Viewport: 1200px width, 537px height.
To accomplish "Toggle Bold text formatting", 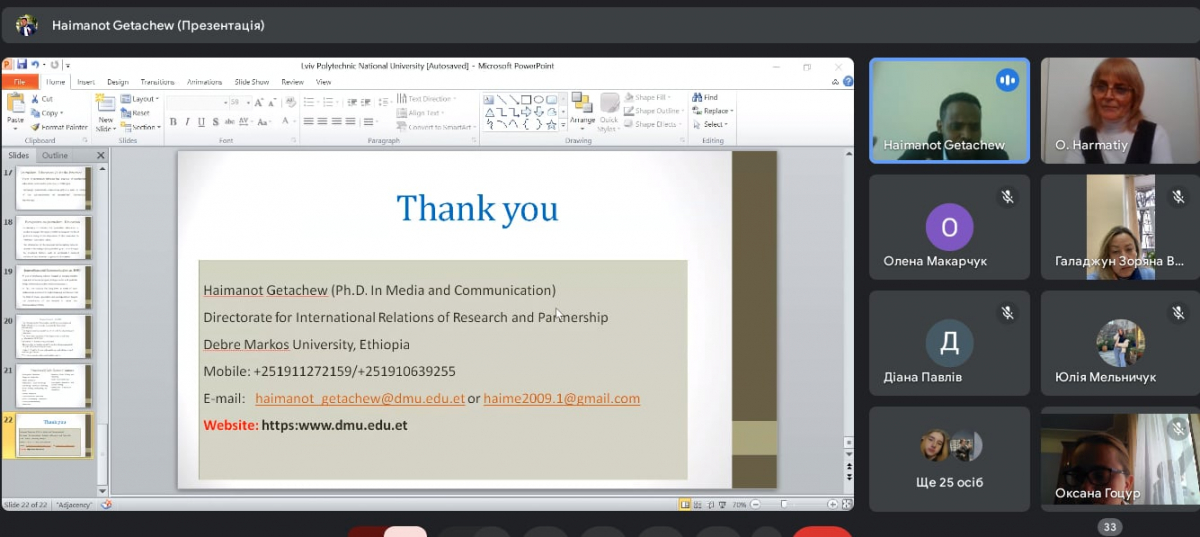I will coord(173,122).
